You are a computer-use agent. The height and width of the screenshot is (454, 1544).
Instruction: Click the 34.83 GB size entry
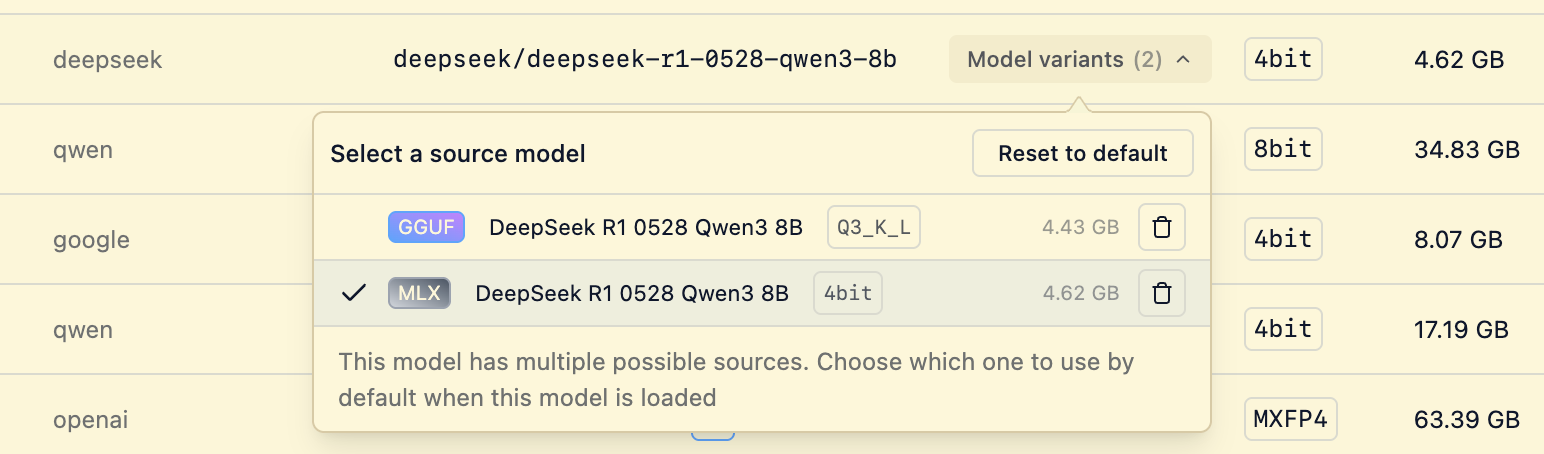tap(1467, 150)
